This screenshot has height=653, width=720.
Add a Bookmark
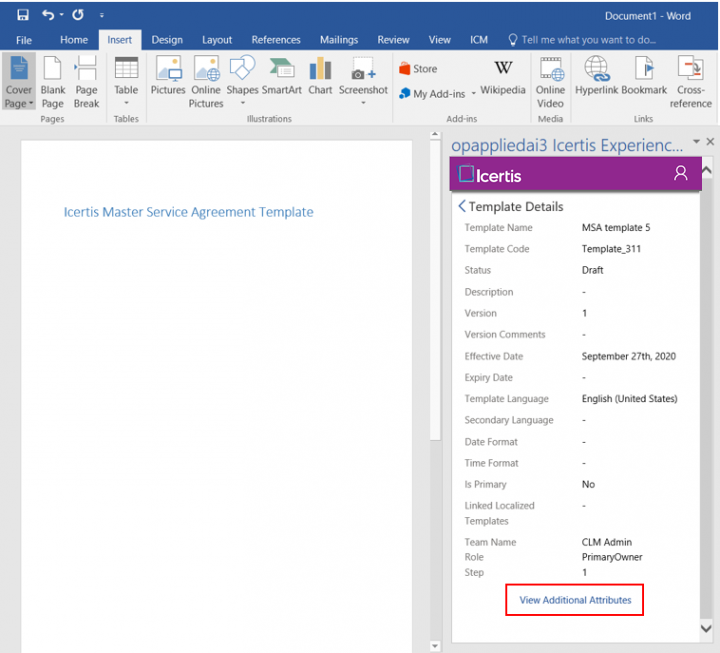click(x=644, y=76)
